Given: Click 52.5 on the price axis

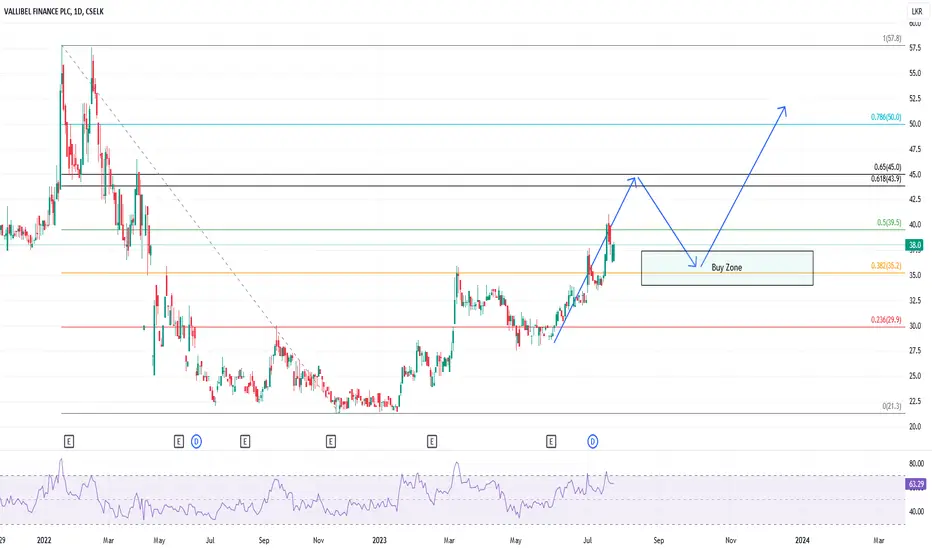Looking at the screenshot, I should (915, 99).
